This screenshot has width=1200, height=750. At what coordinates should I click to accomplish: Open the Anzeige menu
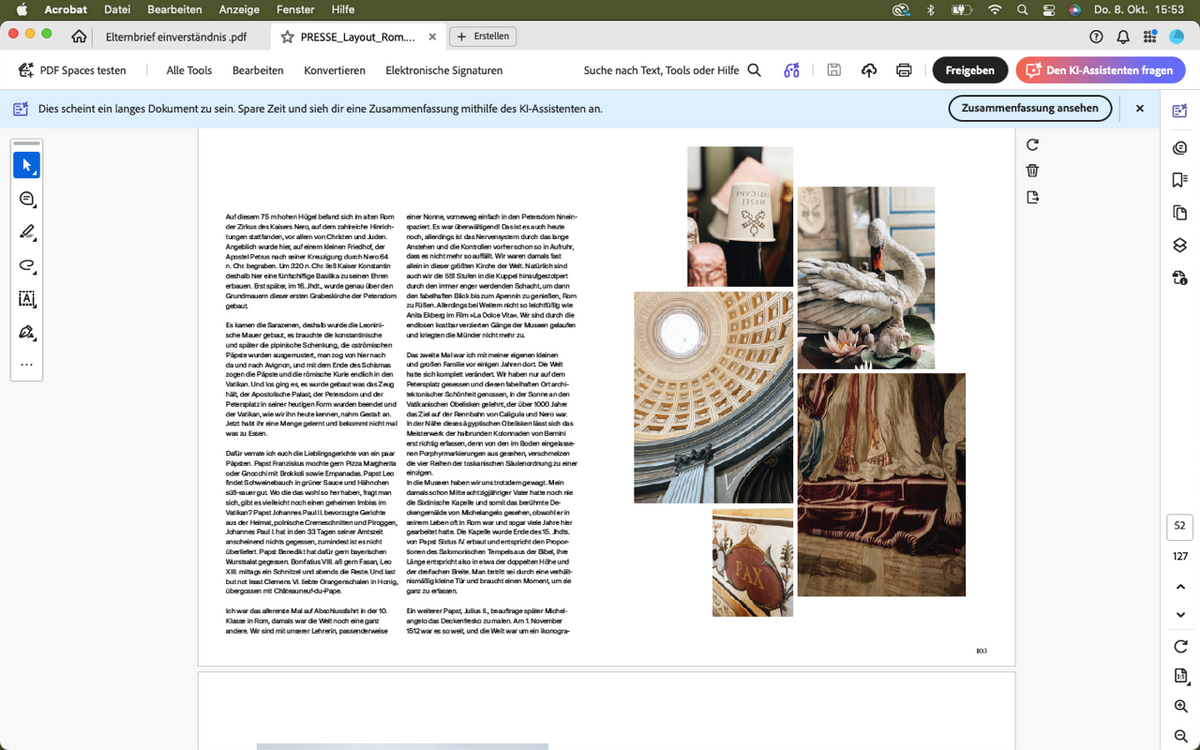(238, 9)
